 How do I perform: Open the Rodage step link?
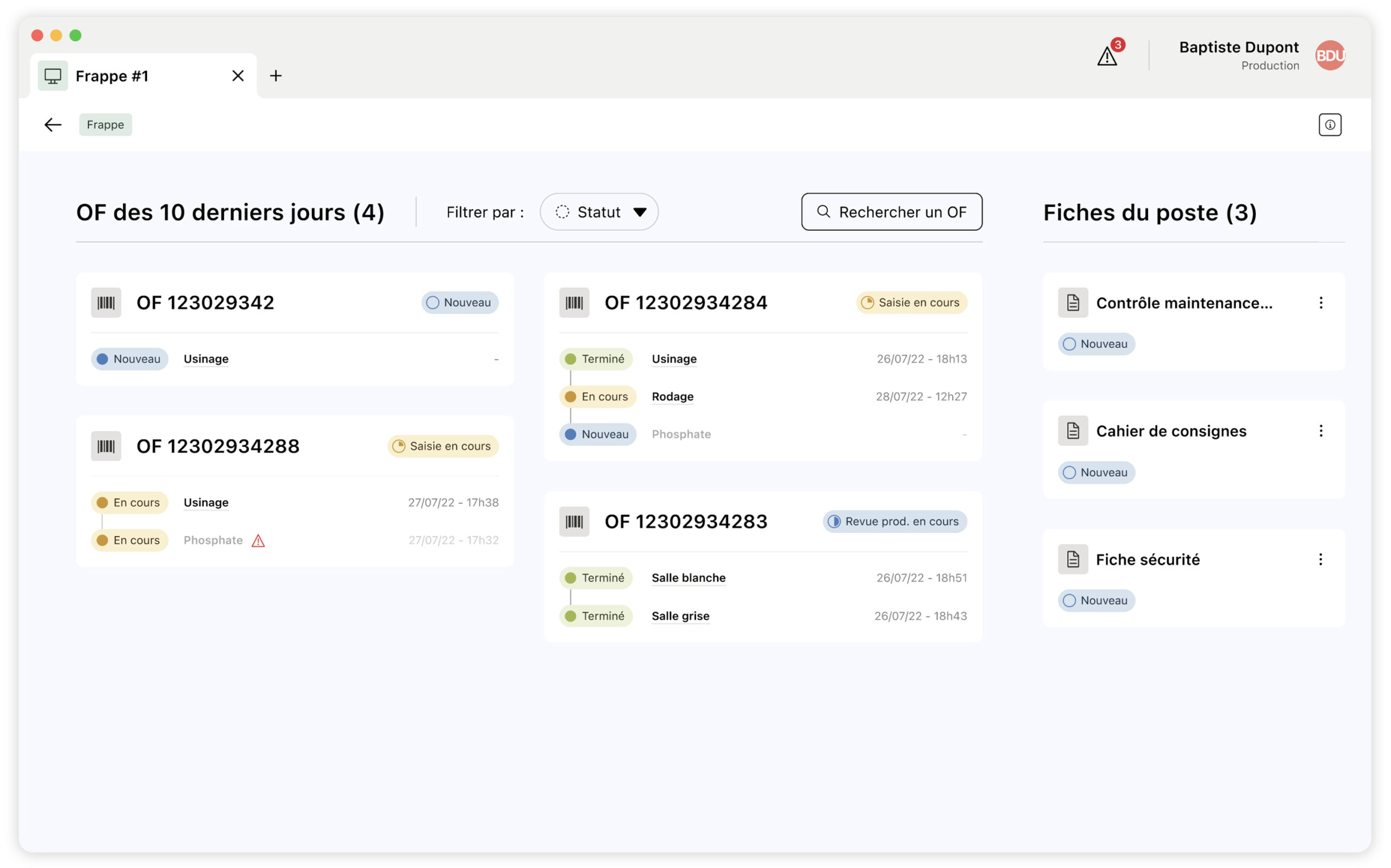click(672, 397)
